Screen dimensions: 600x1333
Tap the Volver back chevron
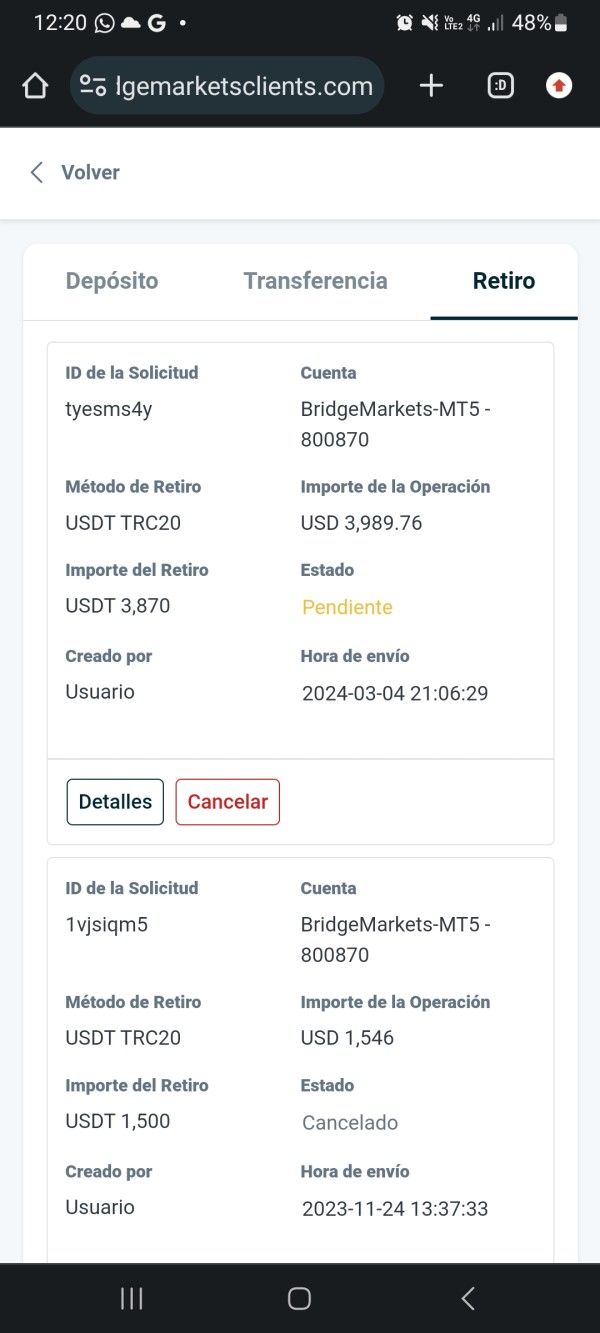tap(37, 172)
